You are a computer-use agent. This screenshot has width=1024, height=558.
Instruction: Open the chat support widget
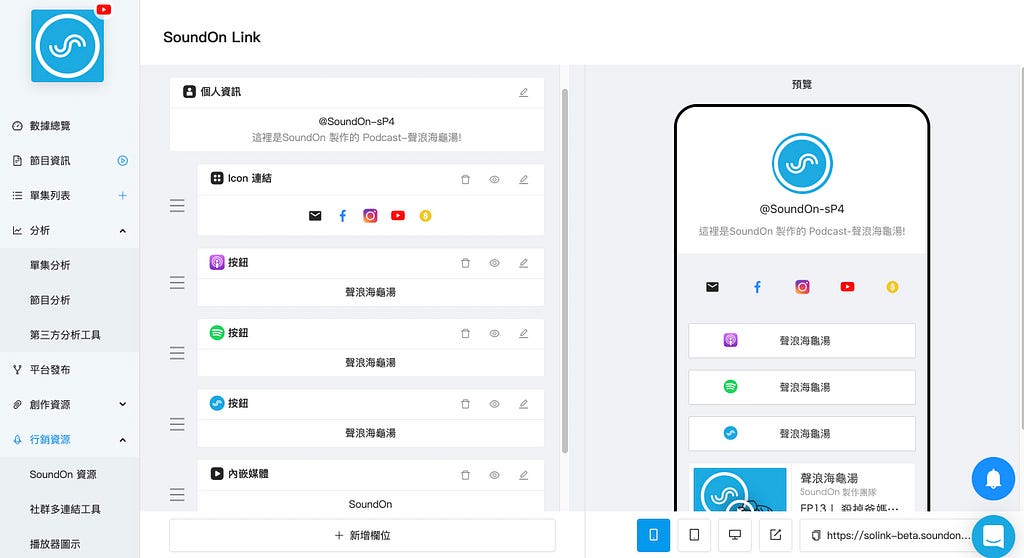pyautogui.click(x=993, y=536)
